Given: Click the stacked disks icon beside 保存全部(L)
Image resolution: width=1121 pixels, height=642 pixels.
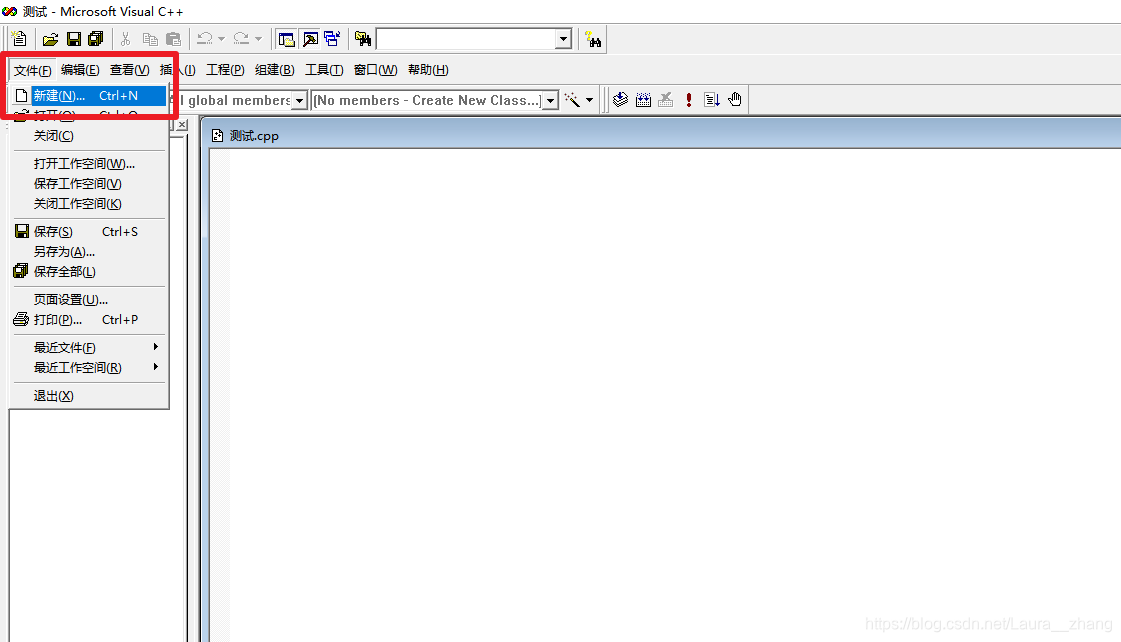Looking at the screenshot, I should click(21, 271).
